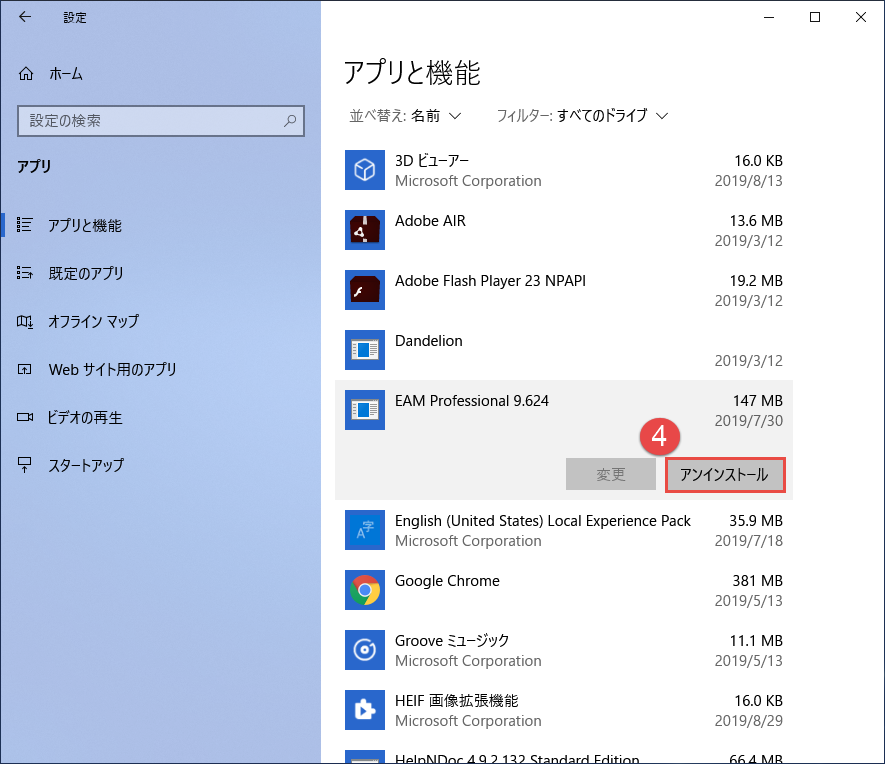This screenshot has width=885, height=764.
Task: Click the 2019/8/29 install date
Action: point(748,721)
